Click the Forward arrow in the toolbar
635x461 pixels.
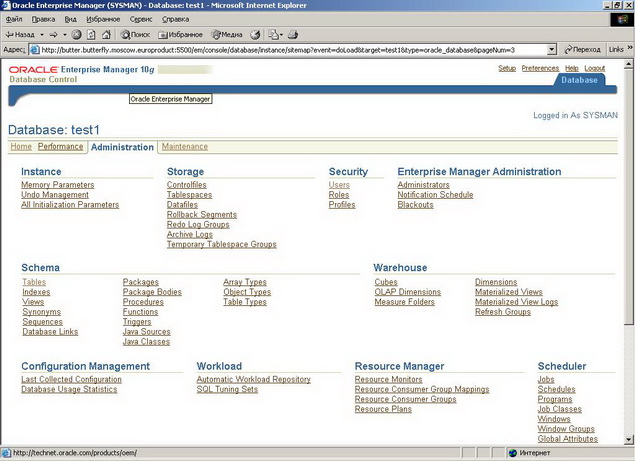pos(54,35)
